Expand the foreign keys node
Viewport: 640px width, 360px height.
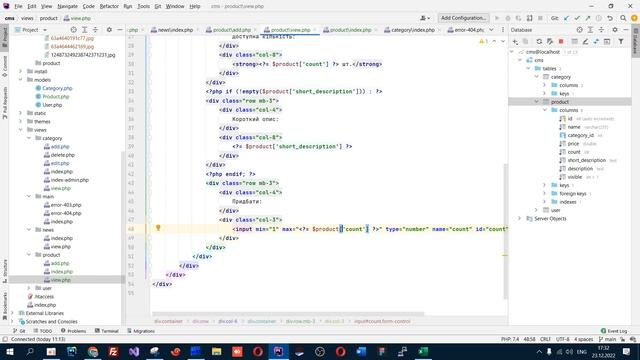pyautogui.click(x=545, y=193)
